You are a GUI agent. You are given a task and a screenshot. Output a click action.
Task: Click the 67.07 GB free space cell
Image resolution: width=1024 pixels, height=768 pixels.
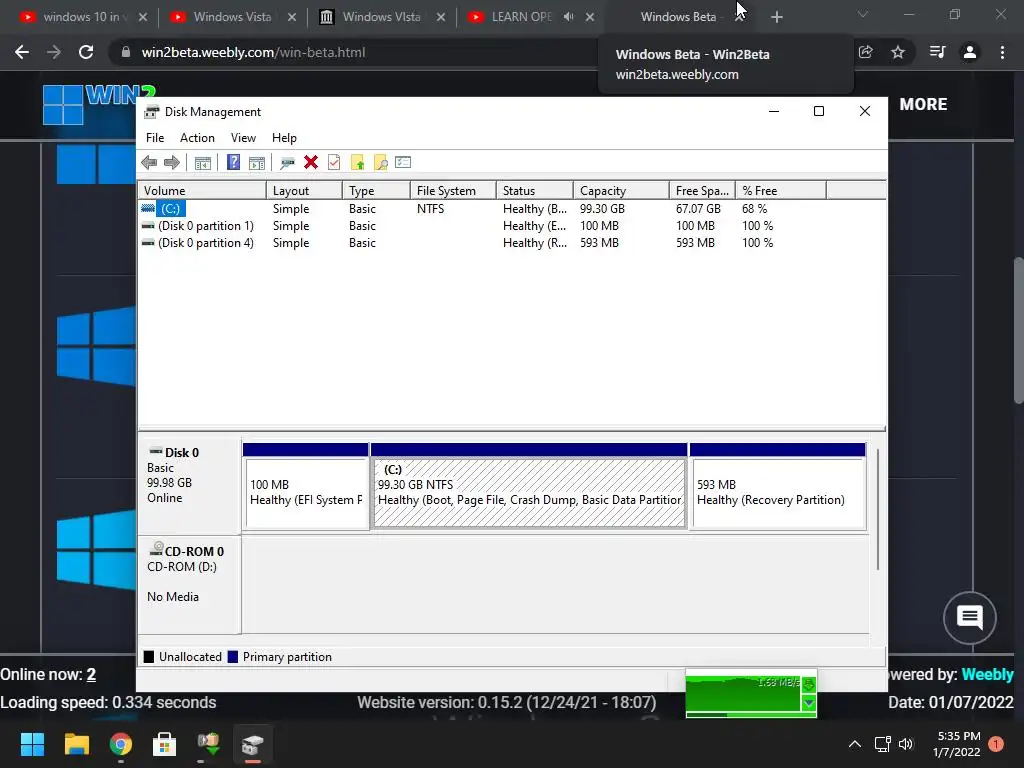coord(698,209)
